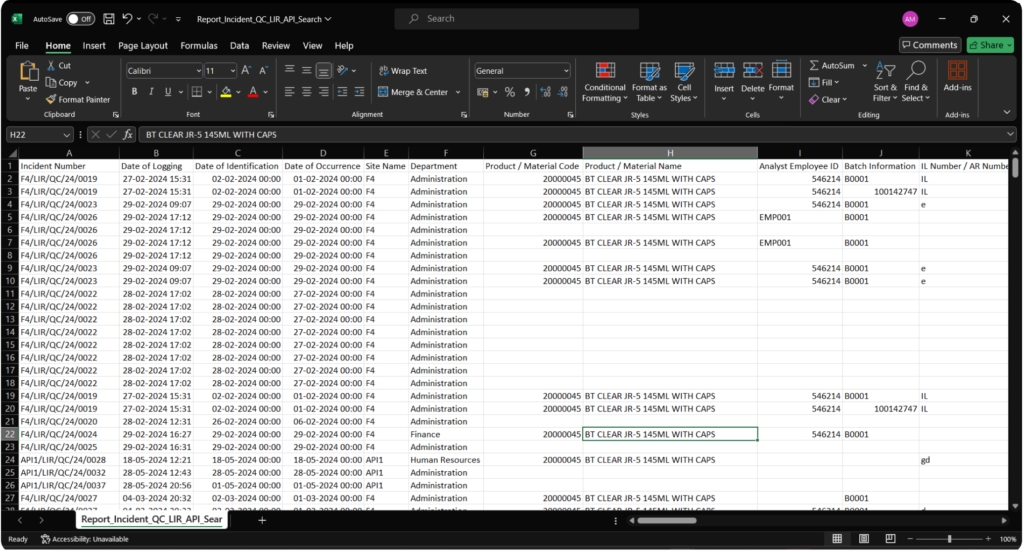This screenshot has width=1024, height=552.
Task: Open Format as Table gallery
Action: click(649, 82)
